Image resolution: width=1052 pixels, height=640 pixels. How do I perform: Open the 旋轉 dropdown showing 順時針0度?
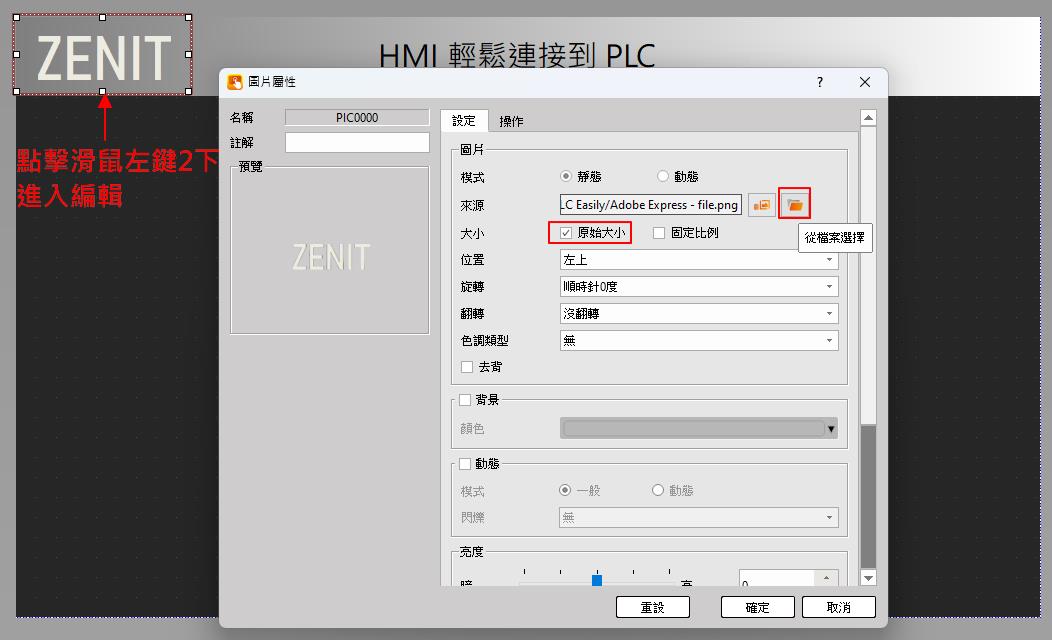click(698, 287)
